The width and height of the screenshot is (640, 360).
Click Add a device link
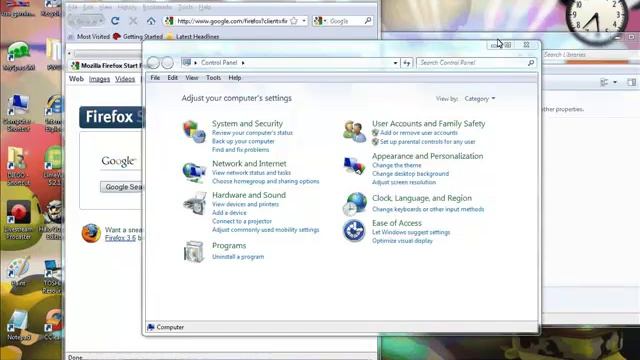(229, 213)
